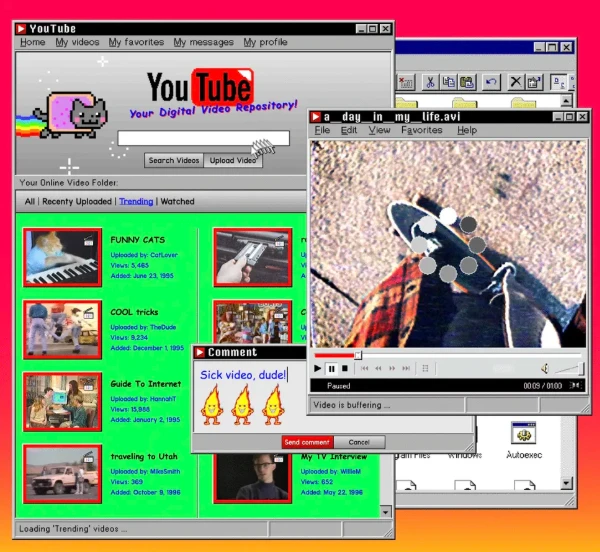600x552 pixels.
Task: Skip to previous track in video player
Action: click(365, 368)
